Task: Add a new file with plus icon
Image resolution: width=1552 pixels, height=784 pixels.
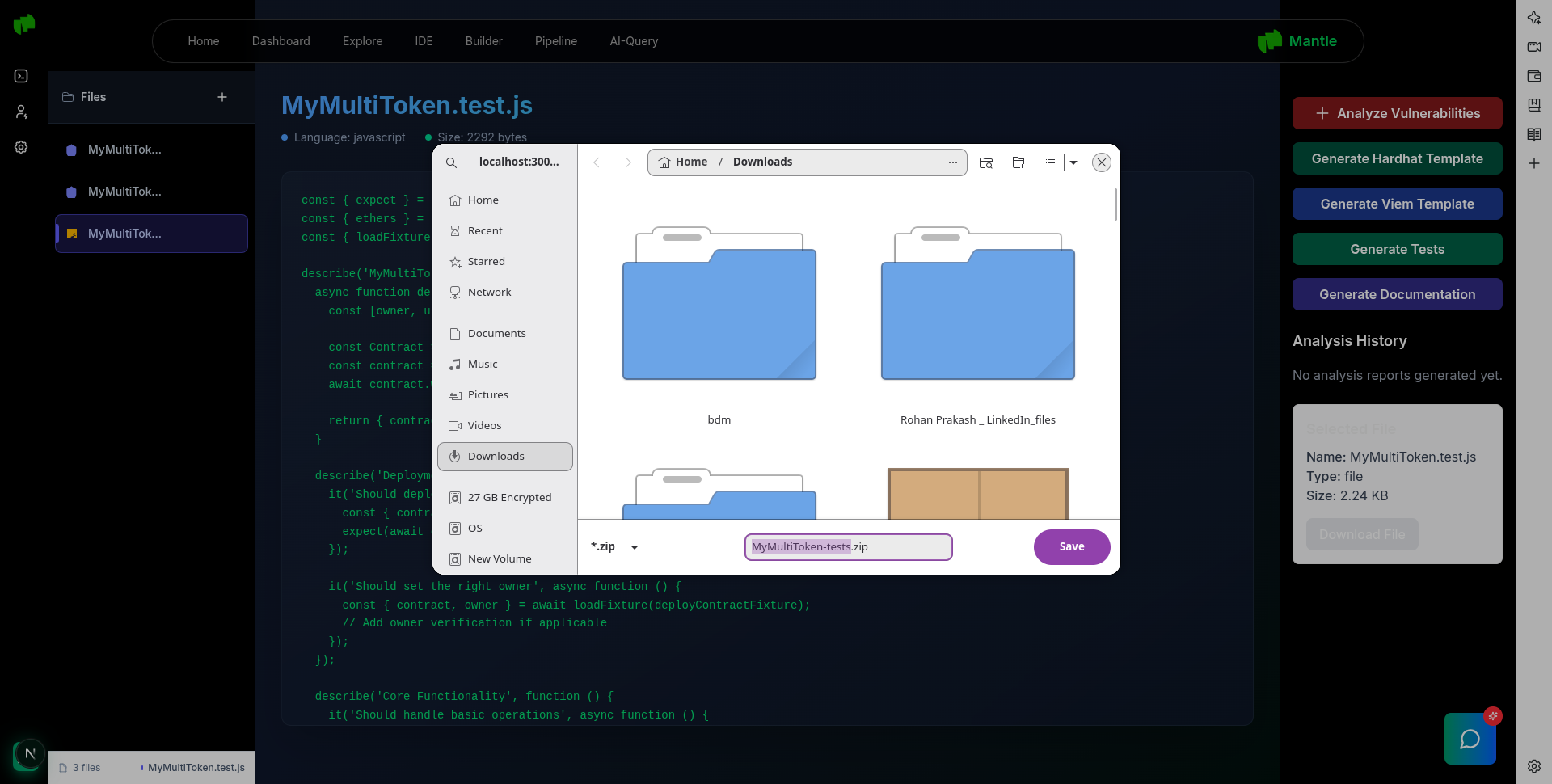Action: click(222, 97)
